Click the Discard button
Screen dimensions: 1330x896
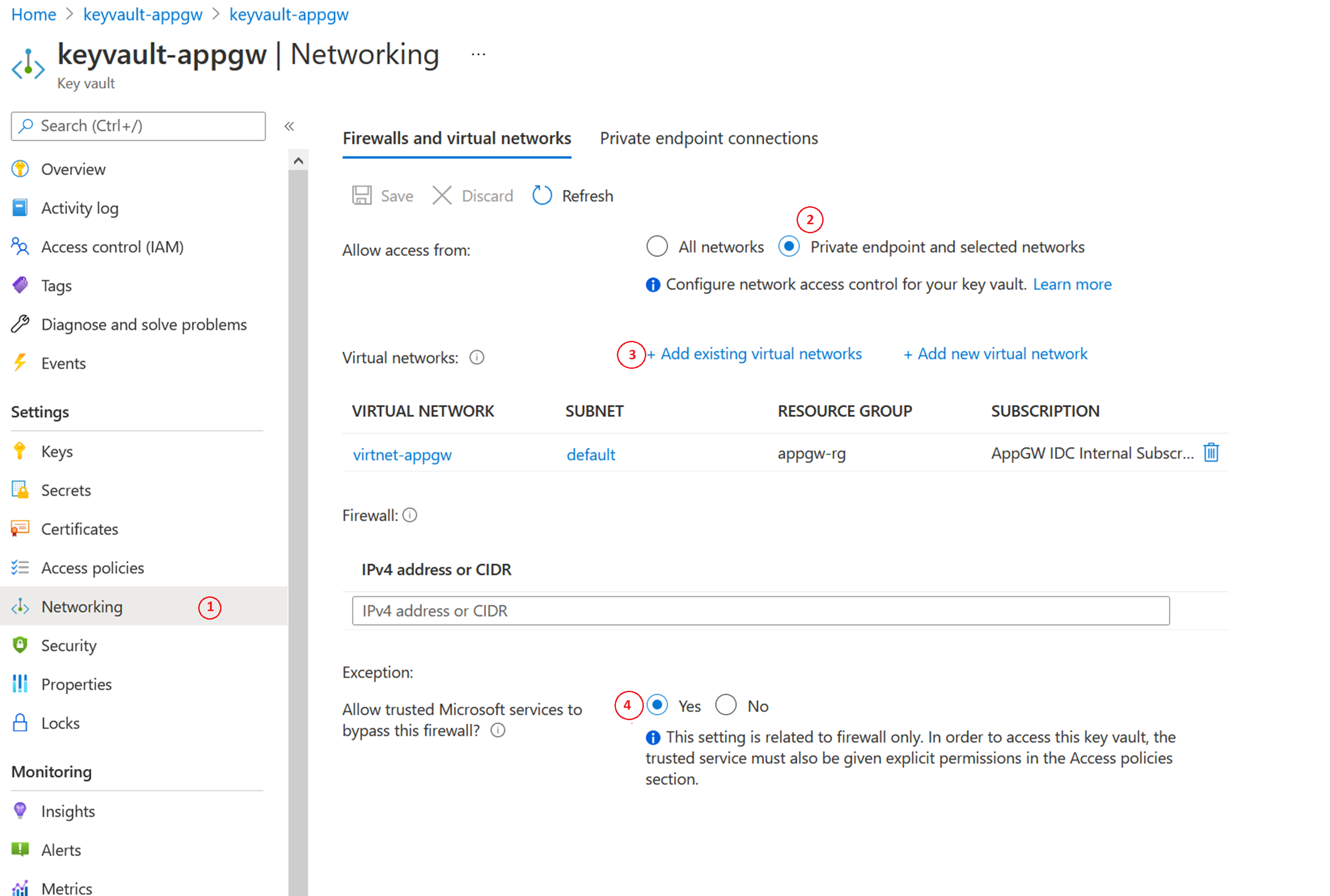[x=473, y=195]
